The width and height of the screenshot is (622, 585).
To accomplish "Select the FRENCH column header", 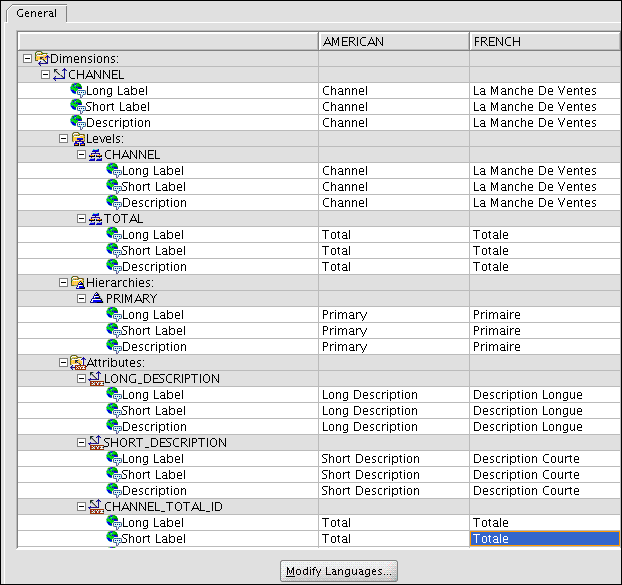I will (x=544, y=42).
